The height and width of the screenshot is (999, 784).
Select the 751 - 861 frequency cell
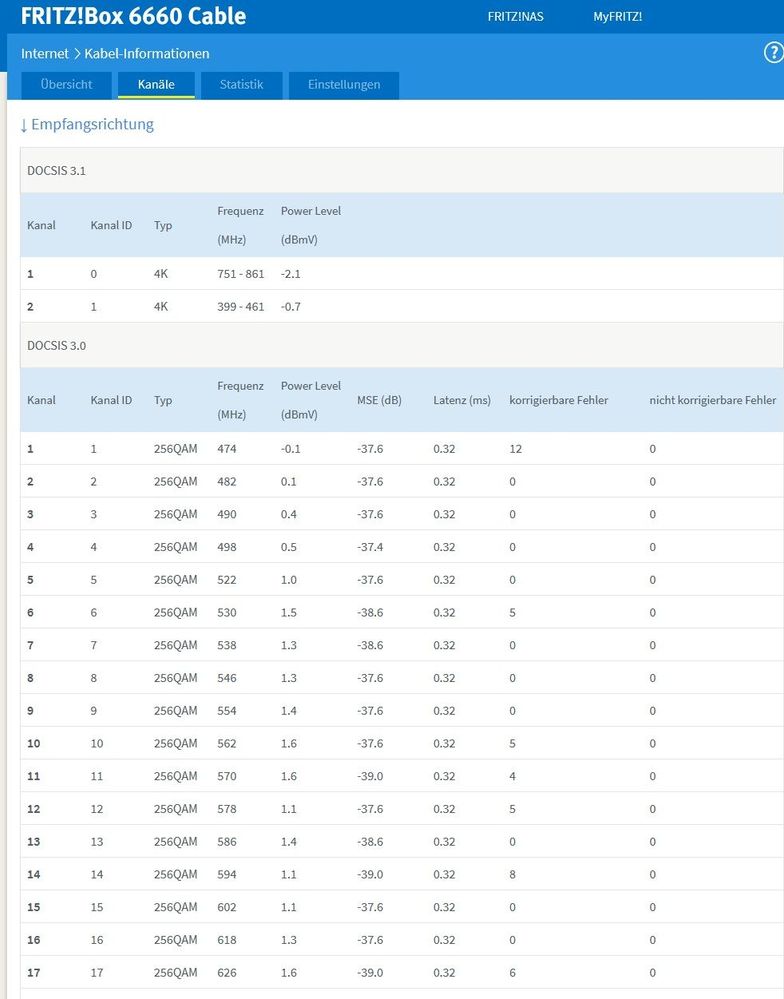(x=240, y=274)
